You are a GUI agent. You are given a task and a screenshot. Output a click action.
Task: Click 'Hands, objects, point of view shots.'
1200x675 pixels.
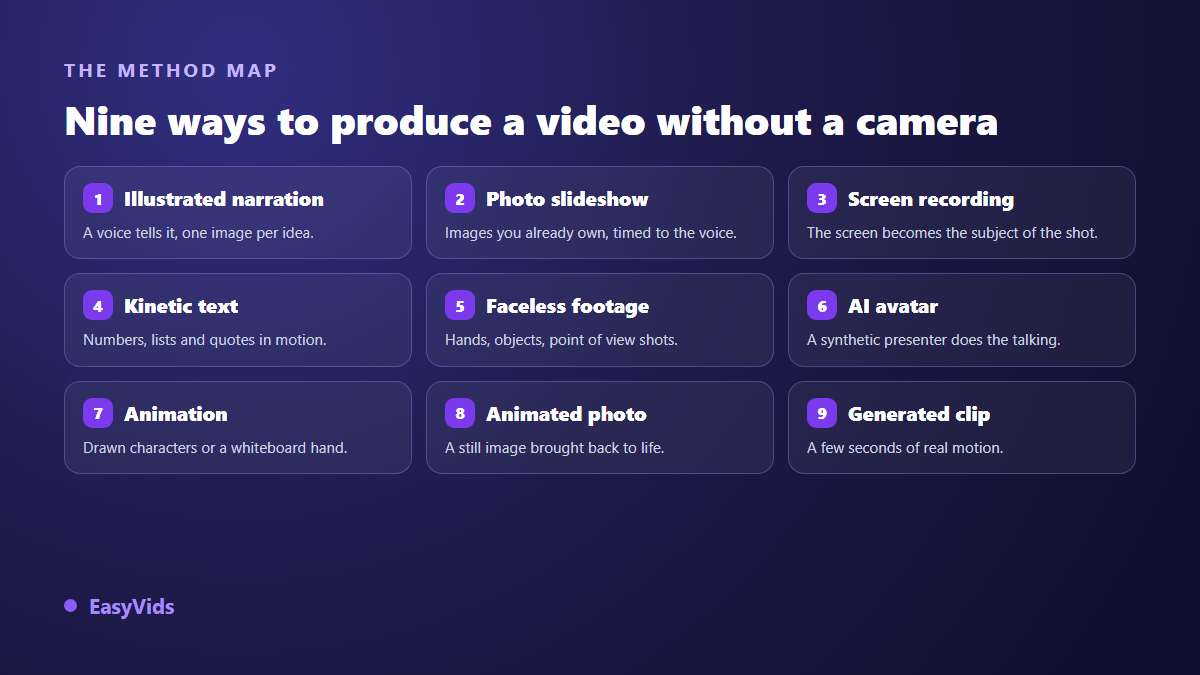[561, 340]
